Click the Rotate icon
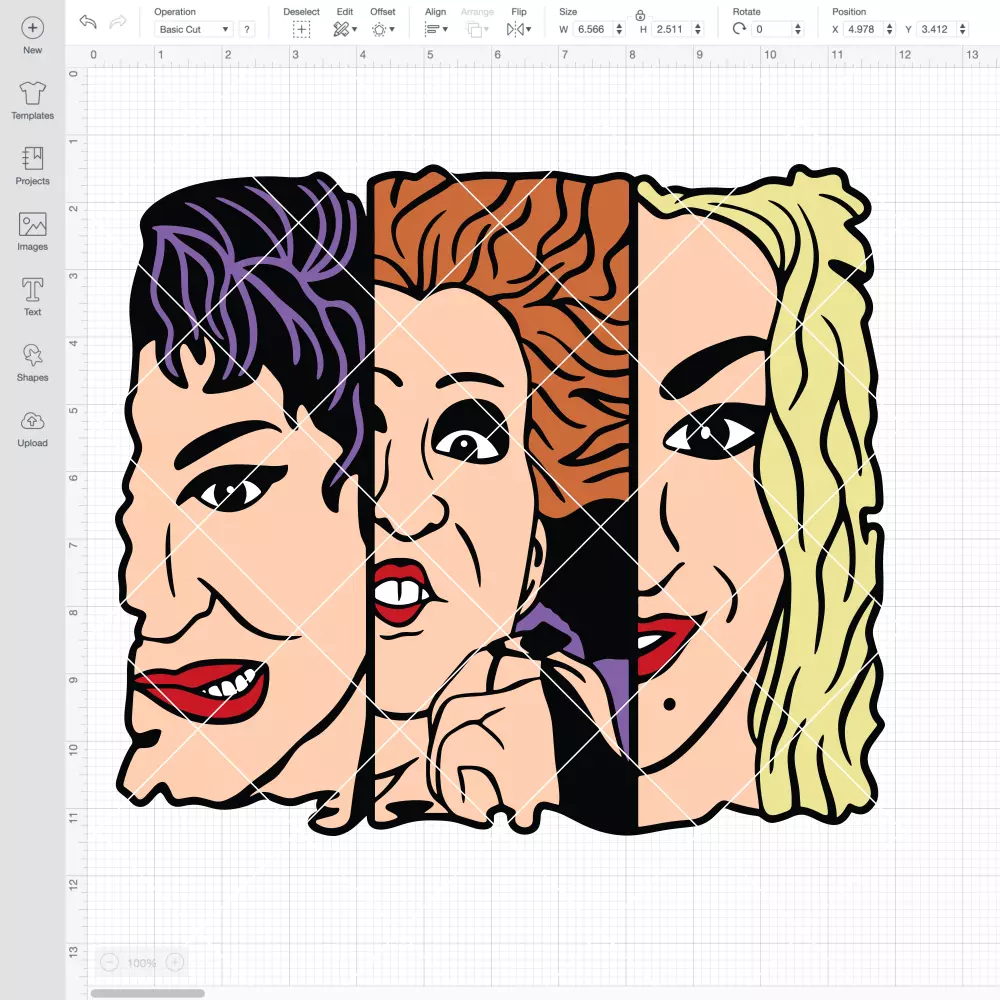 click(x=739, y=29)
